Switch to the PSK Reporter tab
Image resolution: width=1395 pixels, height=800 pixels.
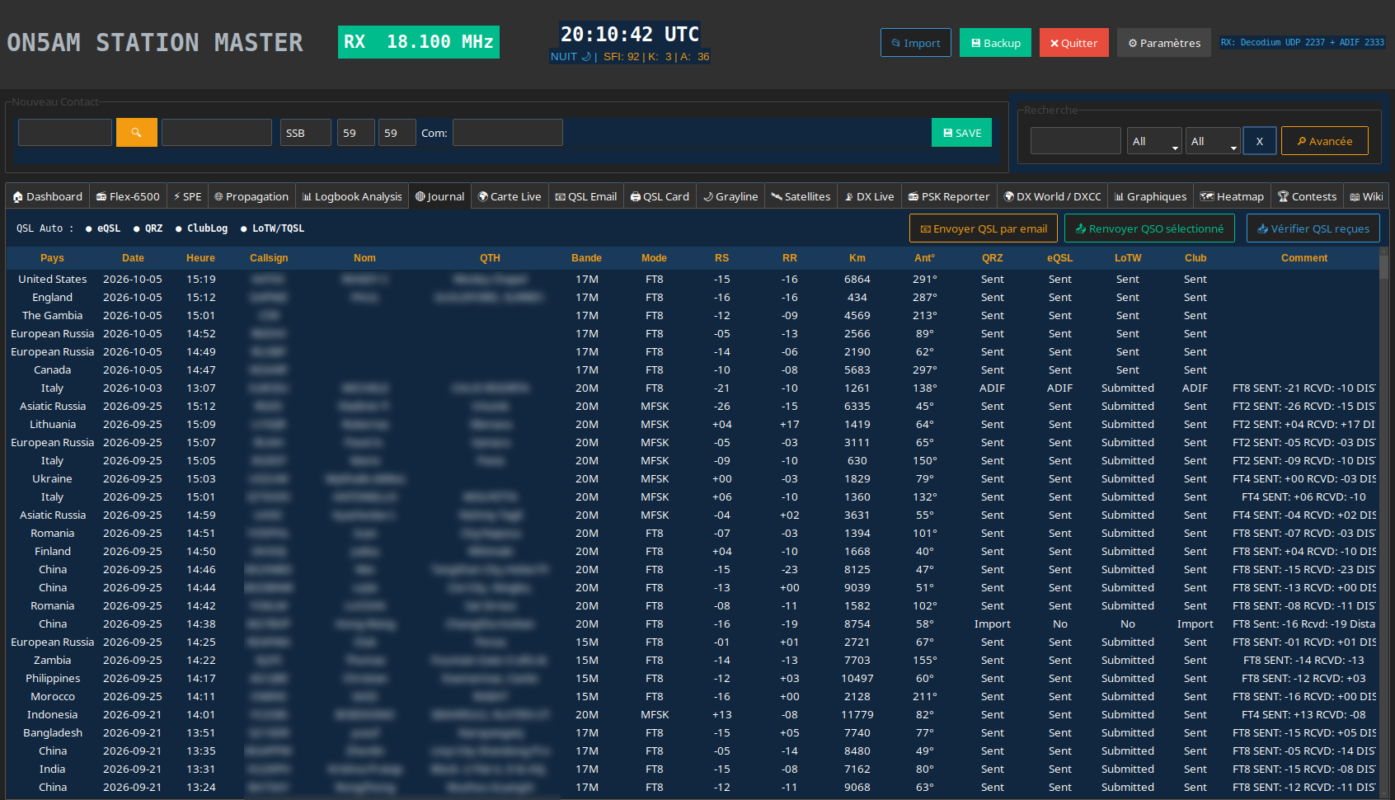click(949, 197)
